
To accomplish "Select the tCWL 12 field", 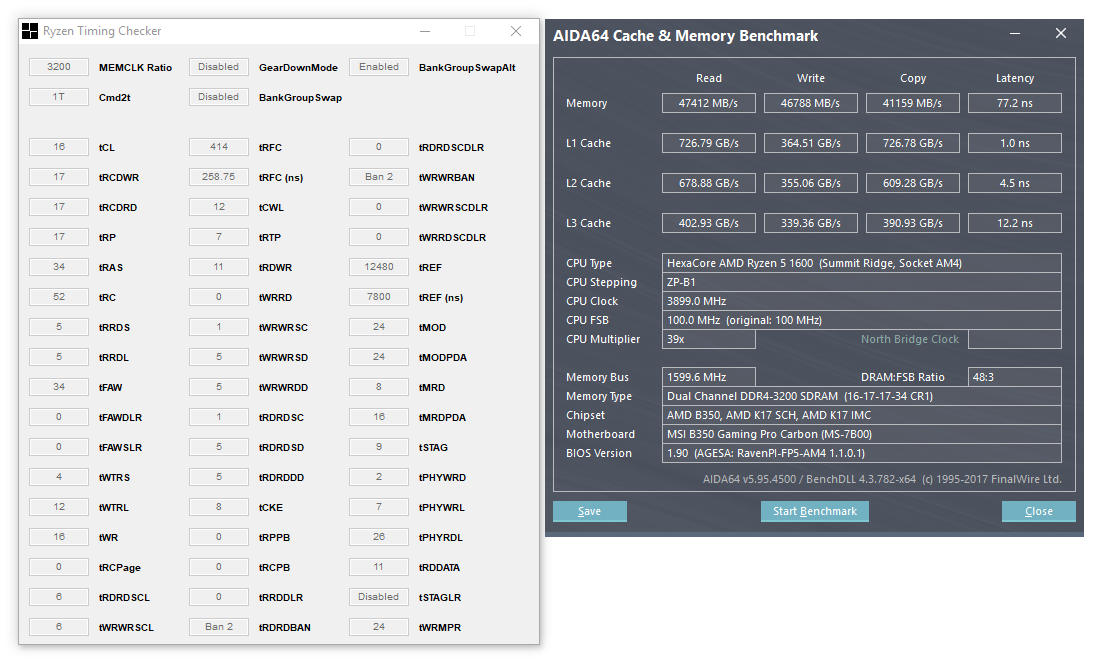I will (x=218, y=207).
